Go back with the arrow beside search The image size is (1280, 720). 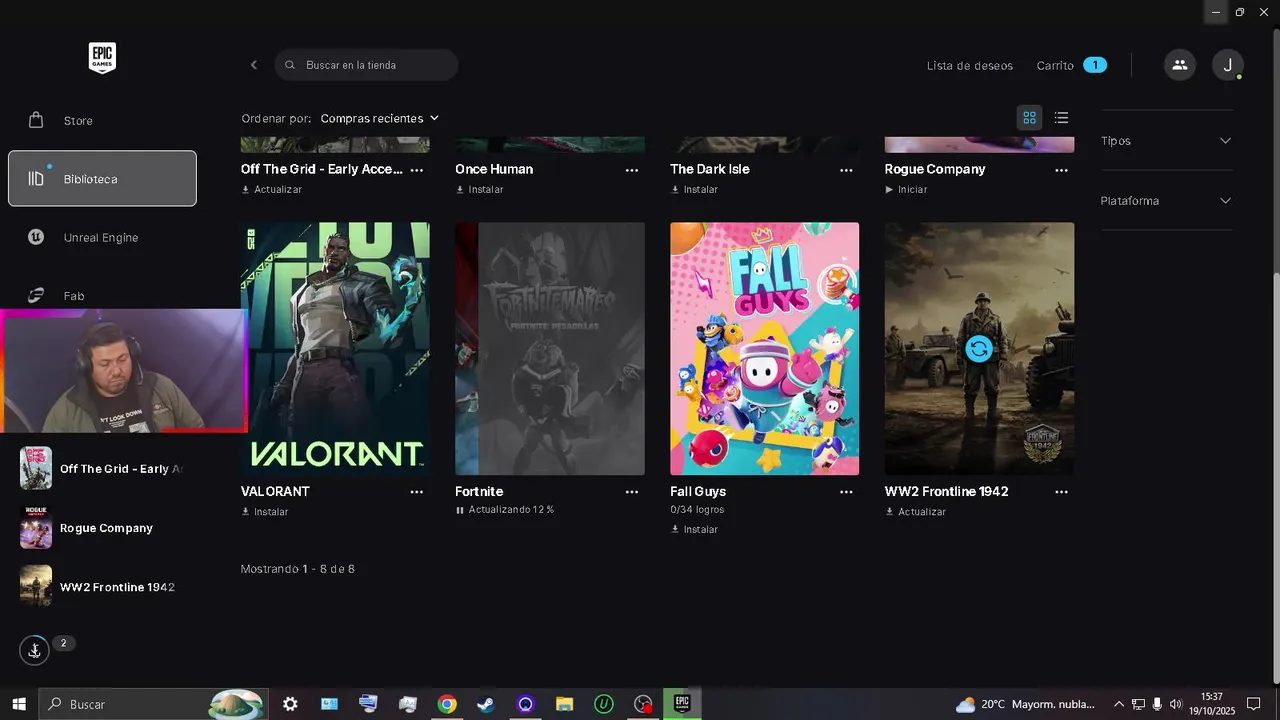(254, 65)
